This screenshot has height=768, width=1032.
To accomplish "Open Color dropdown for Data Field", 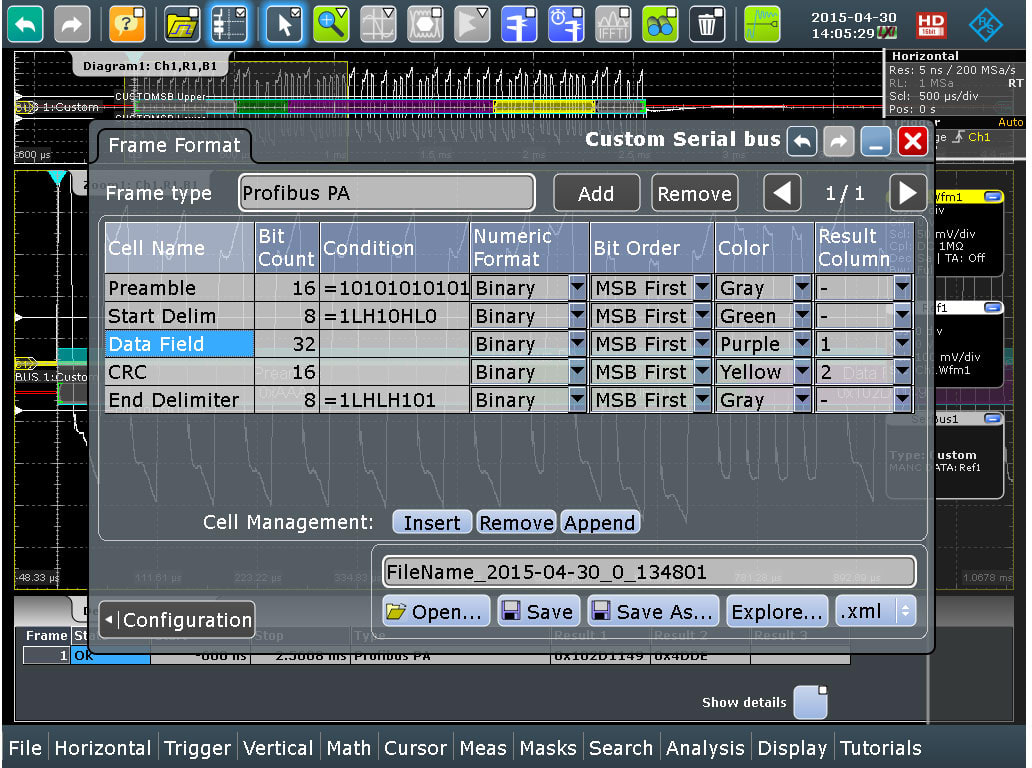I will [x=802, y=344].
